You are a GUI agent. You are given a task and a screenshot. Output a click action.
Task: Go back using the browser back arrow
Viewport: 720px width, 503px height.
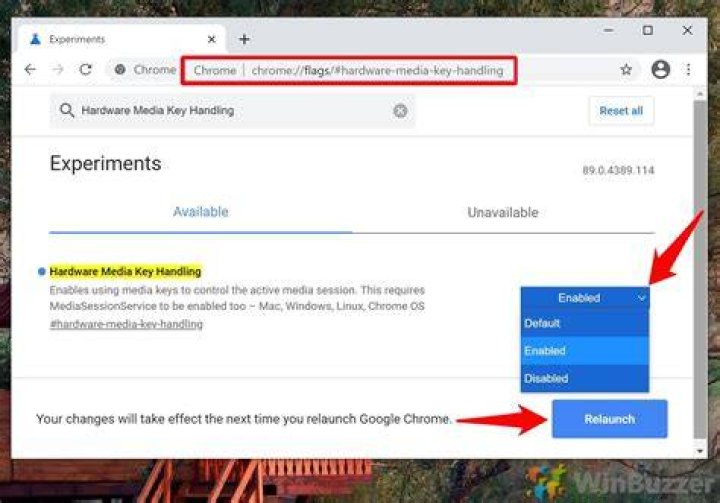[30, 69]
